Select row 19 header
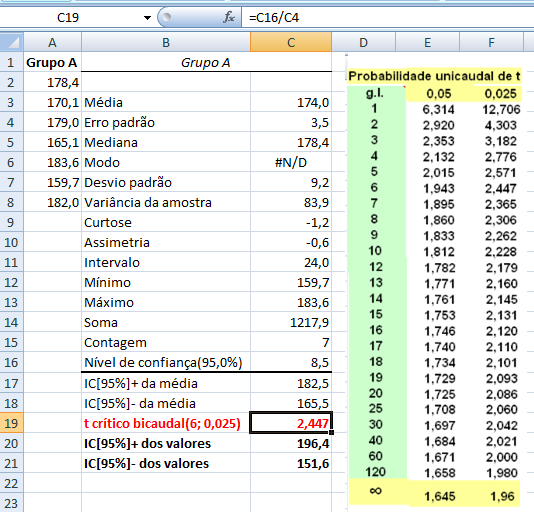 (x=11, y=423)
